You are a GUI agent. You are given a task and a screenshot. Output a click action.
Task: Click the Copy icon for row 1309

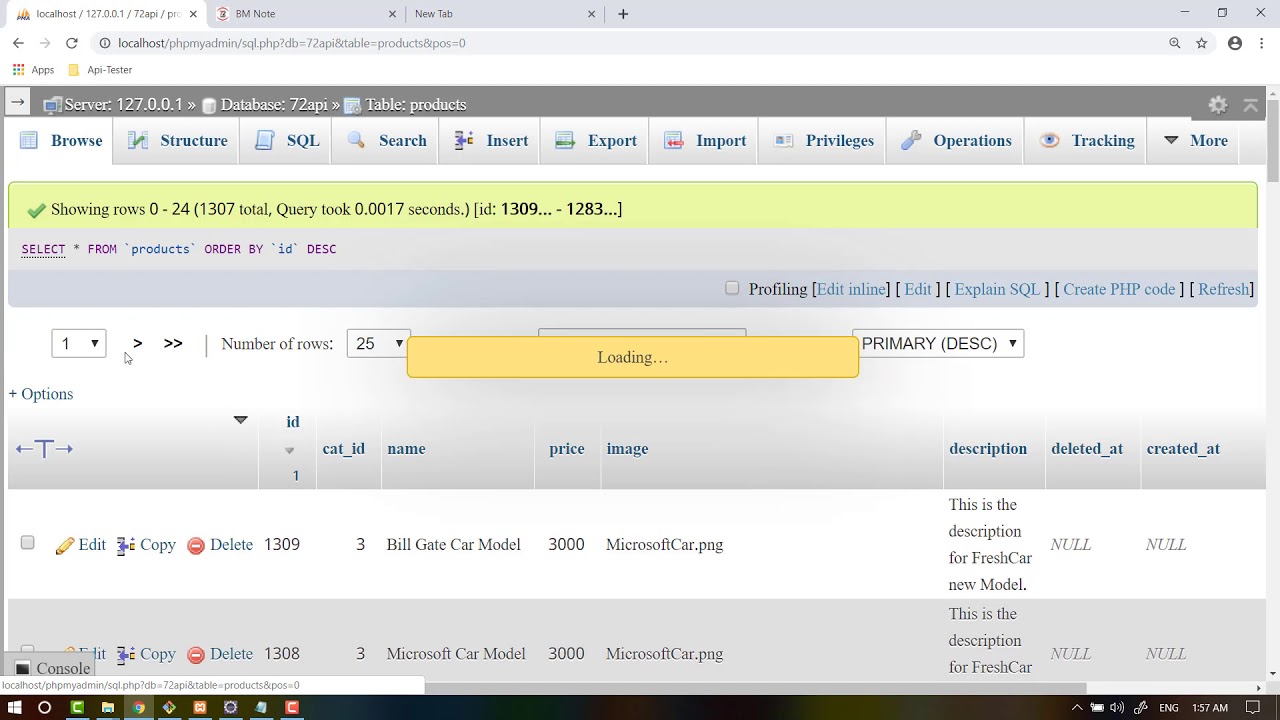click(x=126, y=545)
